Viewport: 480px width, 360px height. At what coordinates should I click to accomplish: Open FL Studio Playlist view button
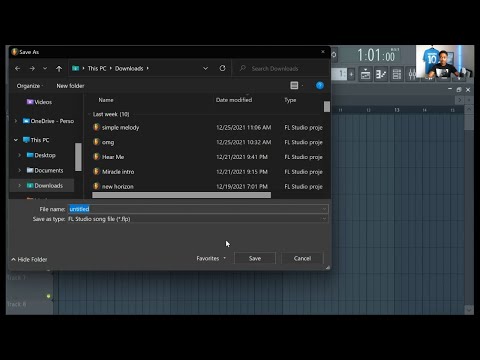coord(365,74)
